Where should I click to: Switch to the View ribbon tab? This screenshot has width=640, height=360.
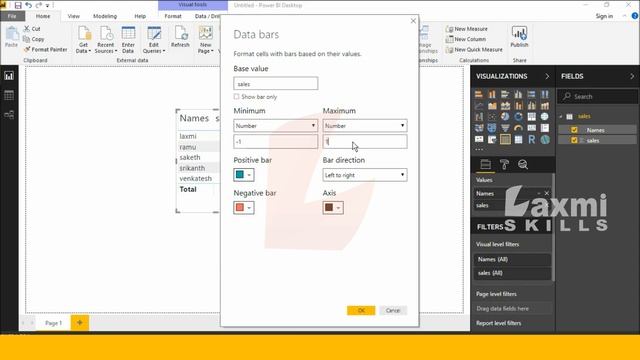[73, 16]
